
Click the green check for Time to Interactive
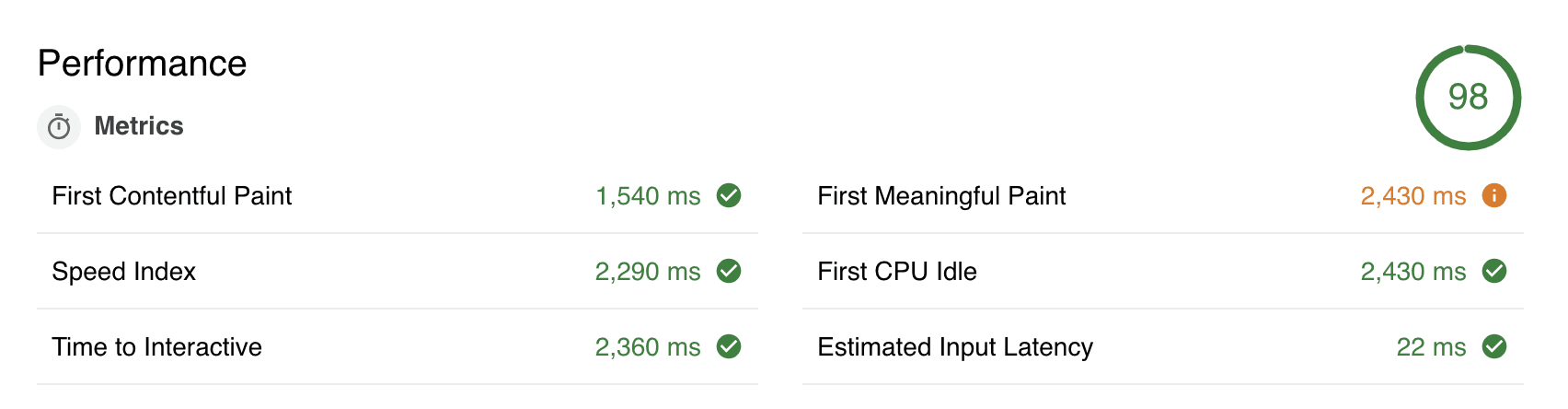coord(729,346)
